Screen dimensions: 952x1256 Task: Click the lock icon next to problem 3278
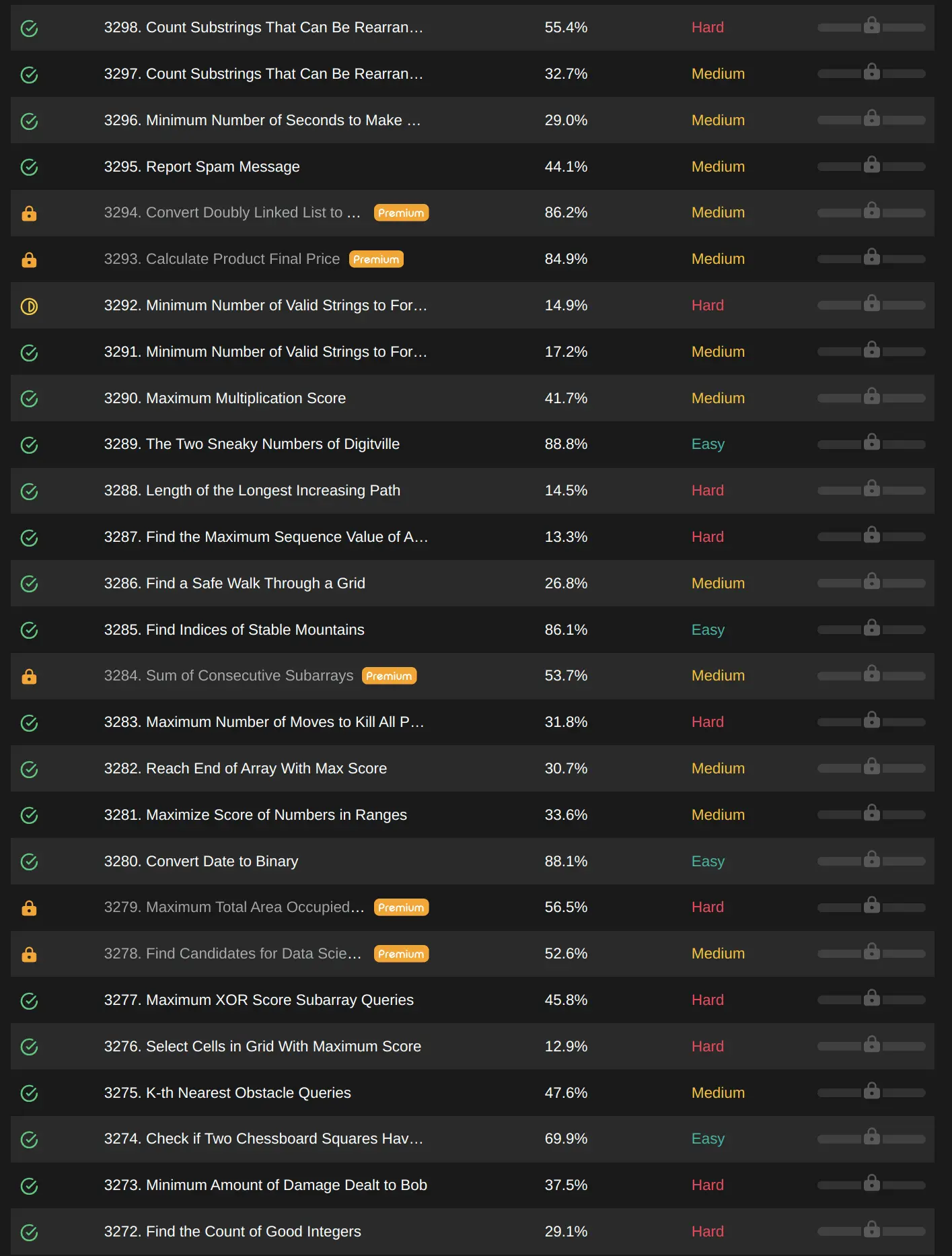click(29, 954)
